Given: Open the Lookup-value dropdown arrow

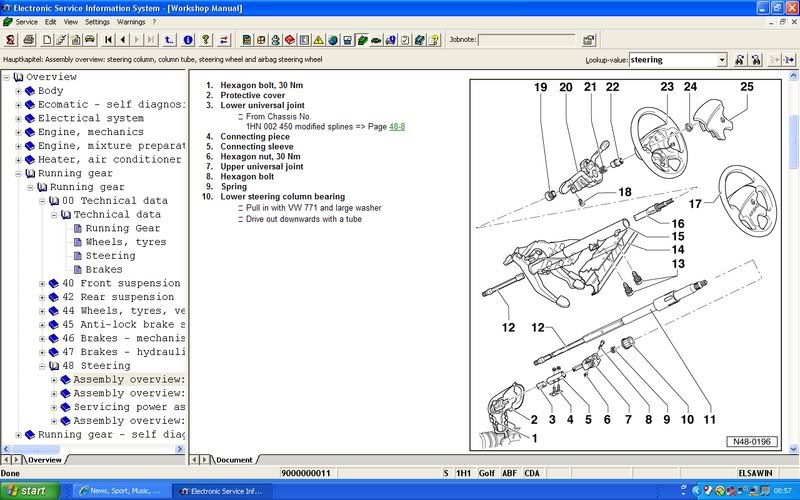Looking at the screenshot, I should 722,60.
